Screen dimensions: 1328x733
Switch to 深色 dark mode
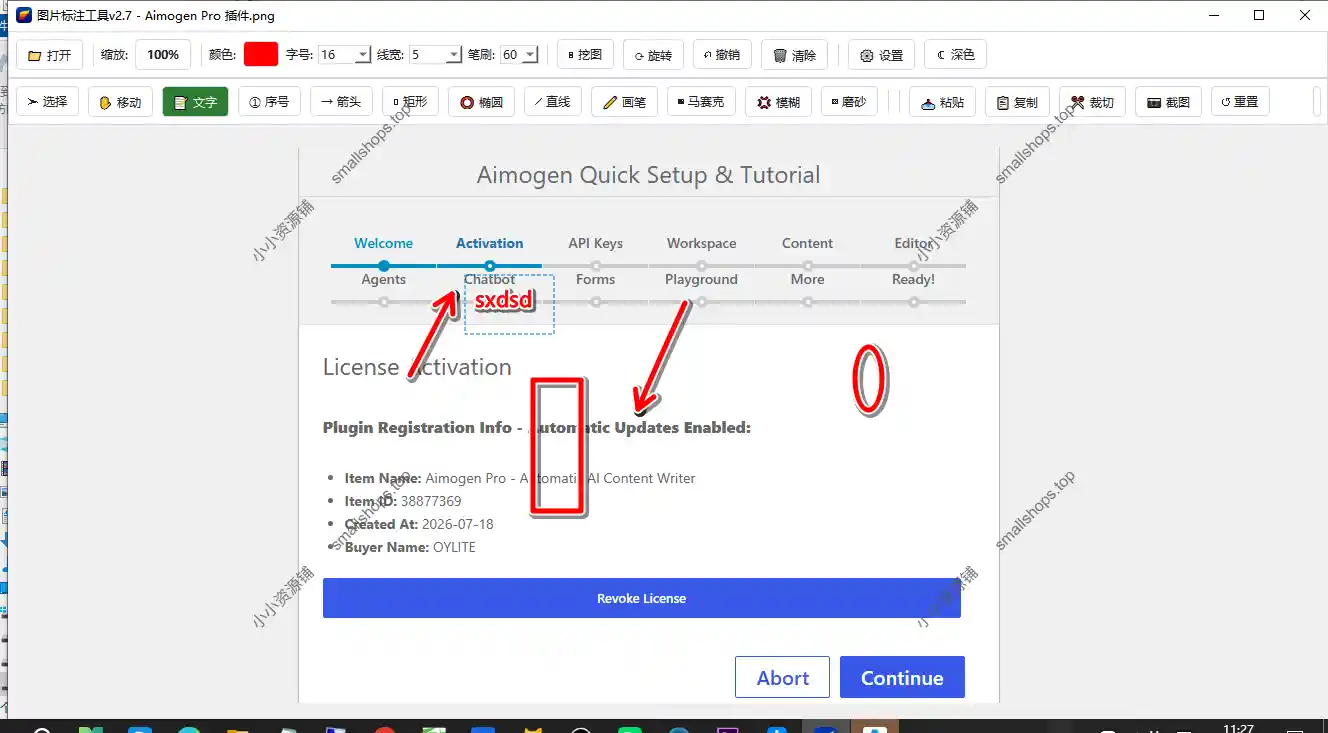[x=956, y=55]
